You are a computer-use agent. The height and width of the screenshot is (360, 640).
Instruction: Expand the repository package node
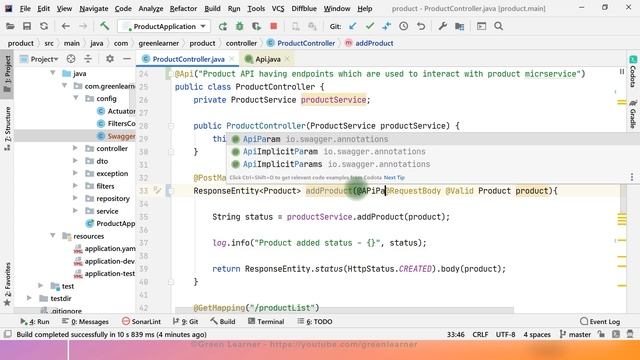pyautogui.click(x=76, y=198)
